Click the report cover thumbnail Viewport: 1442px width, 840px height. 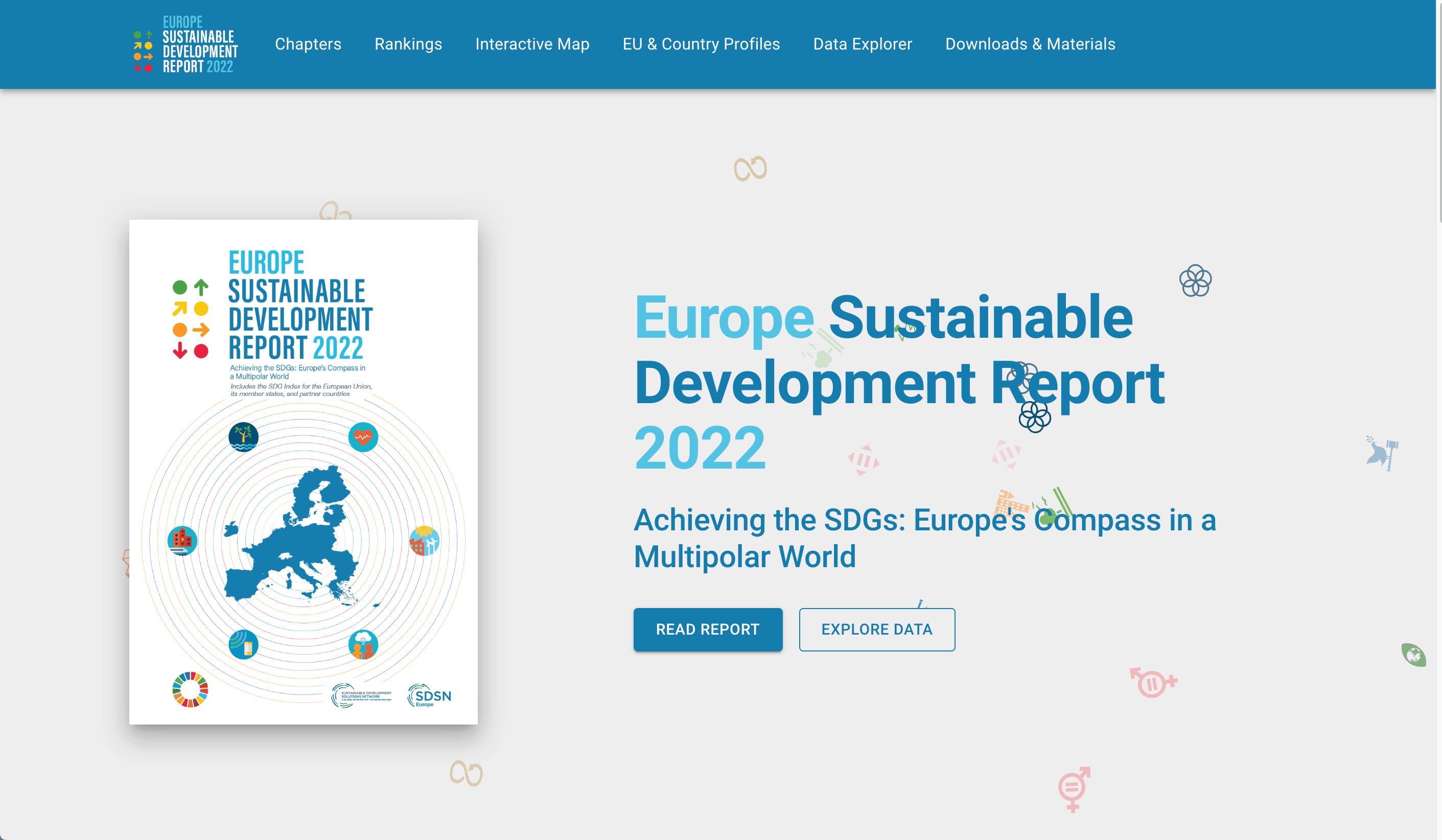[304, 472]
